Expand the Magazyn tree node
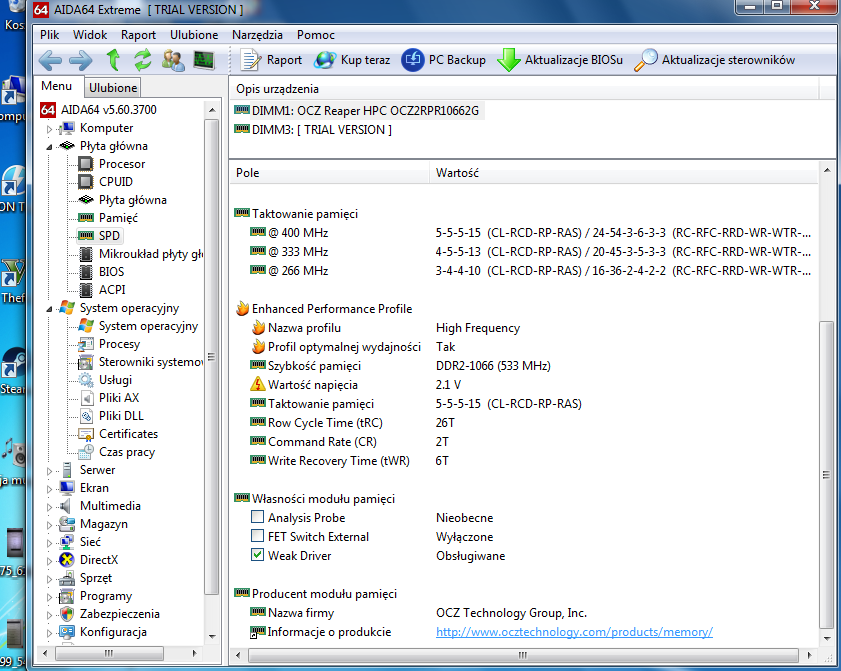Viewport: 841px width, 671px height. coord(49,525)
